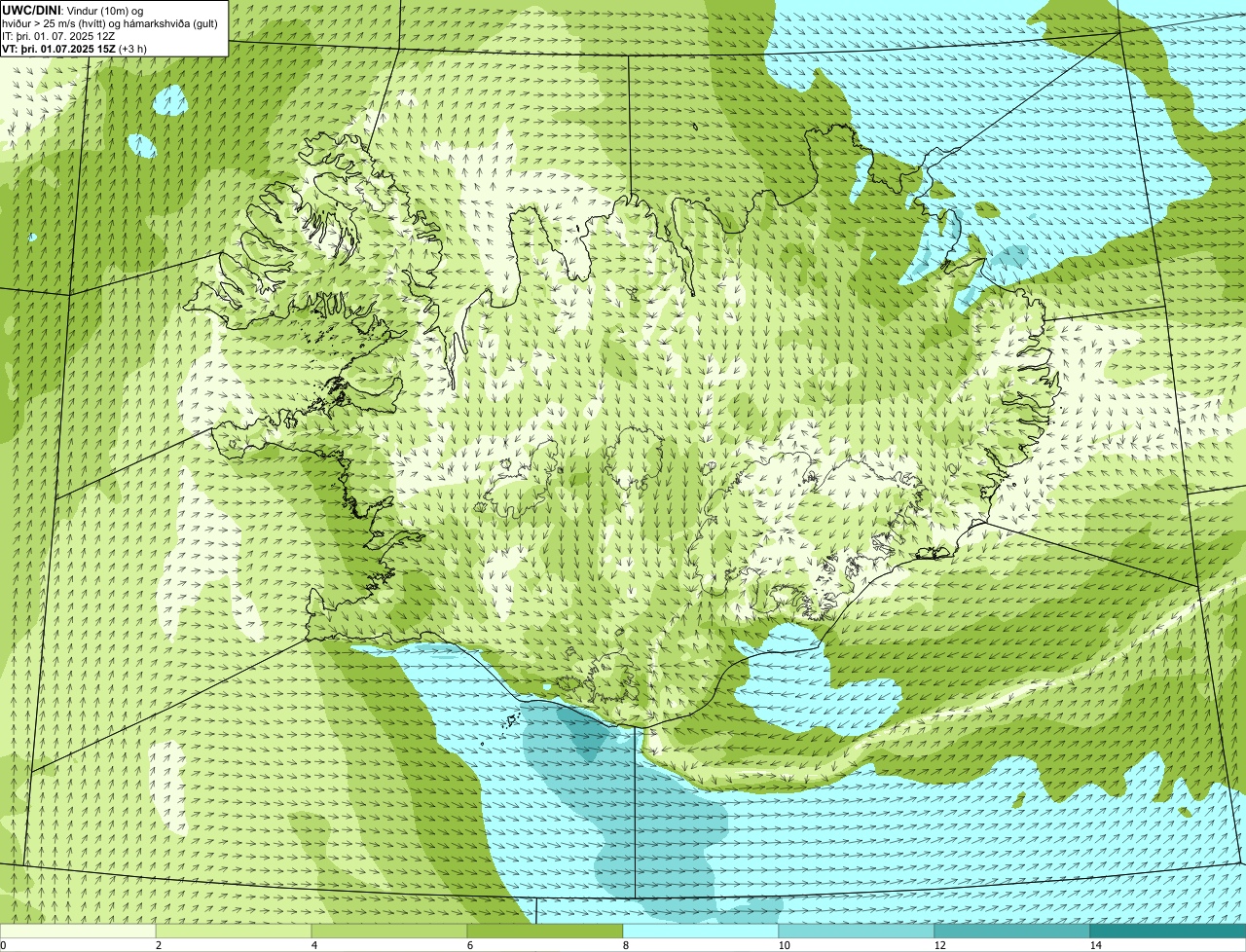Click the legend scale label "10"

(784, 945)
